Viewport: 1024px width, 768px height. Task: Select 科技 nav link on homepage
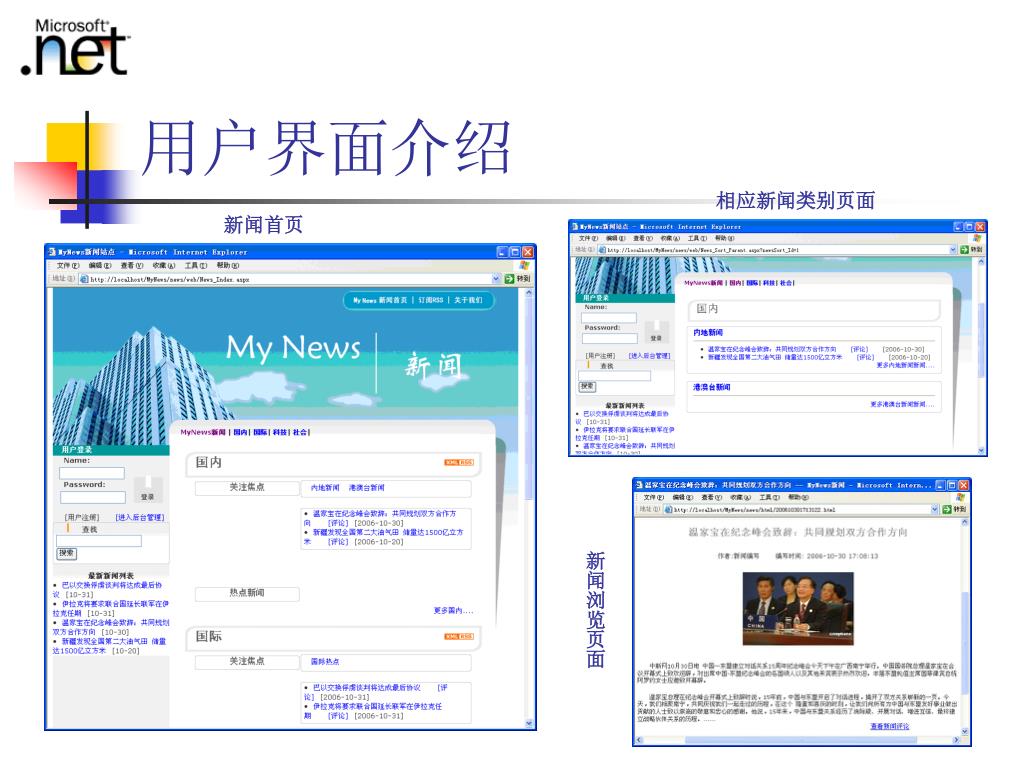pyautogui.click(x=280, y=432)
